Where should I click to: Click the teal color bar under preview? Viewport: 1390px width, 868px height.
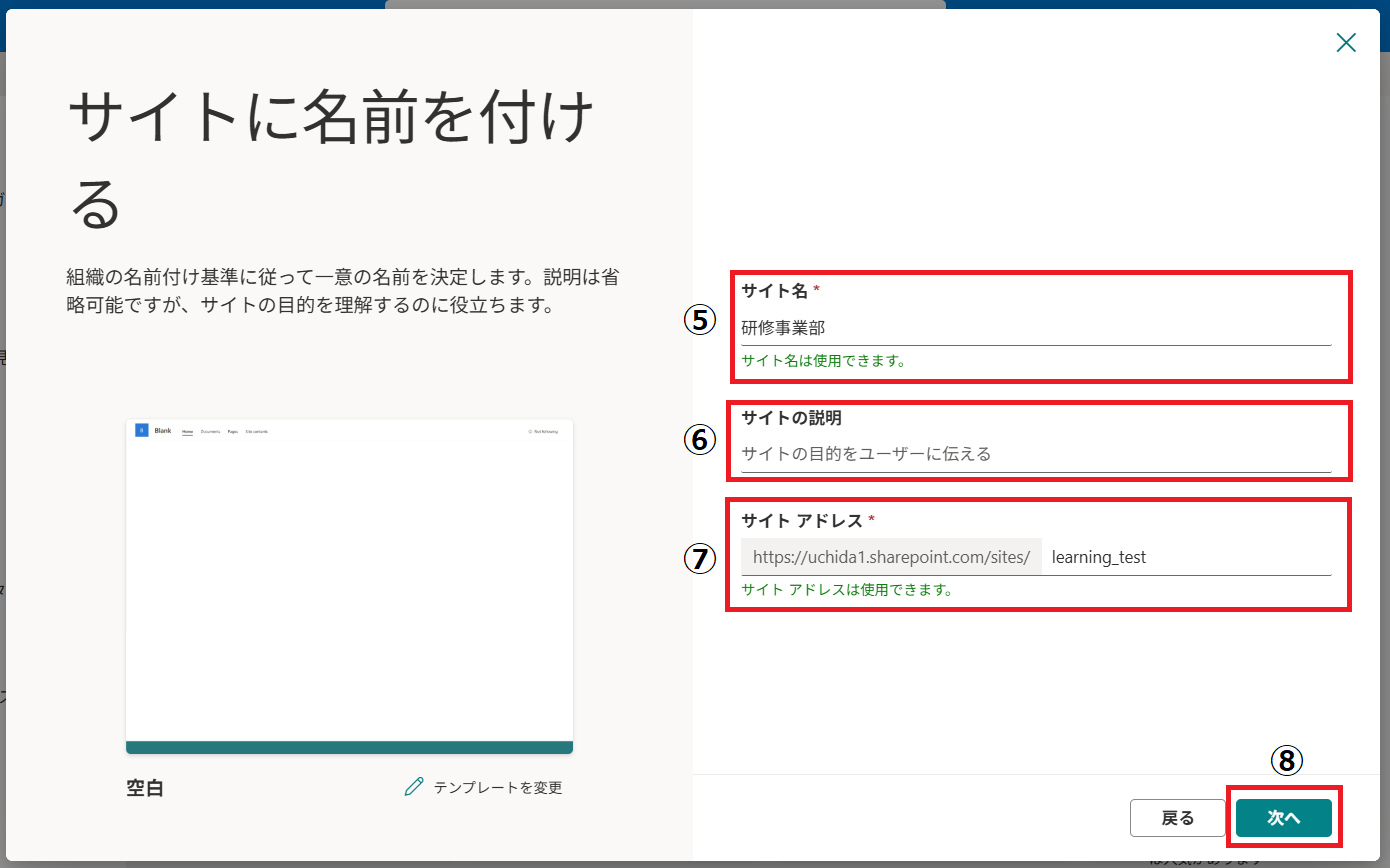tap(349, 747)
